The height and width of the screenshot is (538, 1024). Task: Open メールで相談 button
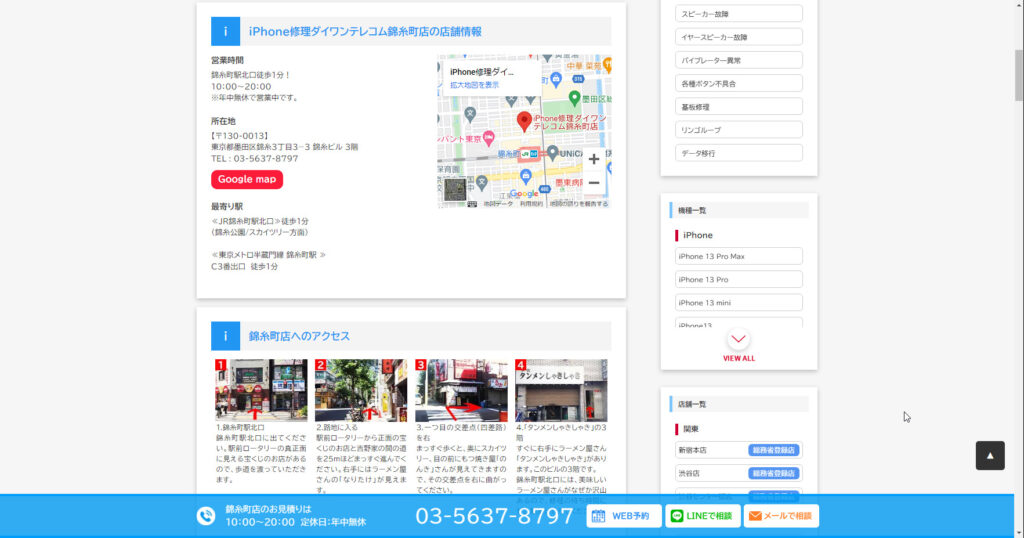(781, 516)
